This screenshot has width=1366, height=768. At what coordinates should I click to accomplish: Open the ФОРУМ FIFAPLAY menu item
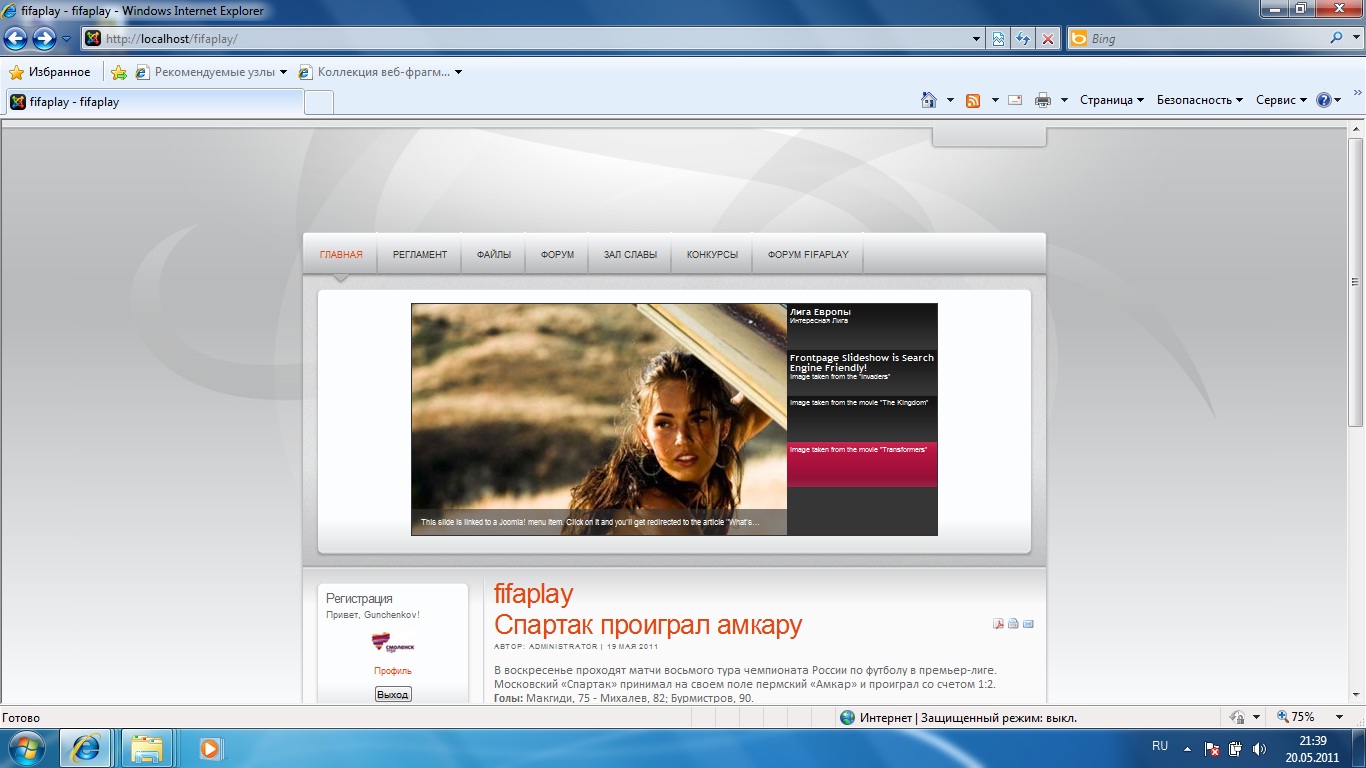(808, 254)
